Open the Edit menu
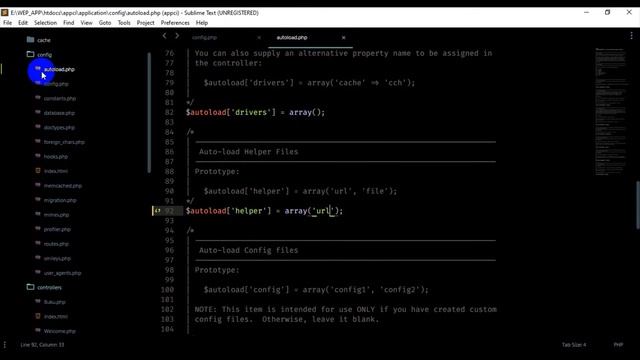 point(23,23)
